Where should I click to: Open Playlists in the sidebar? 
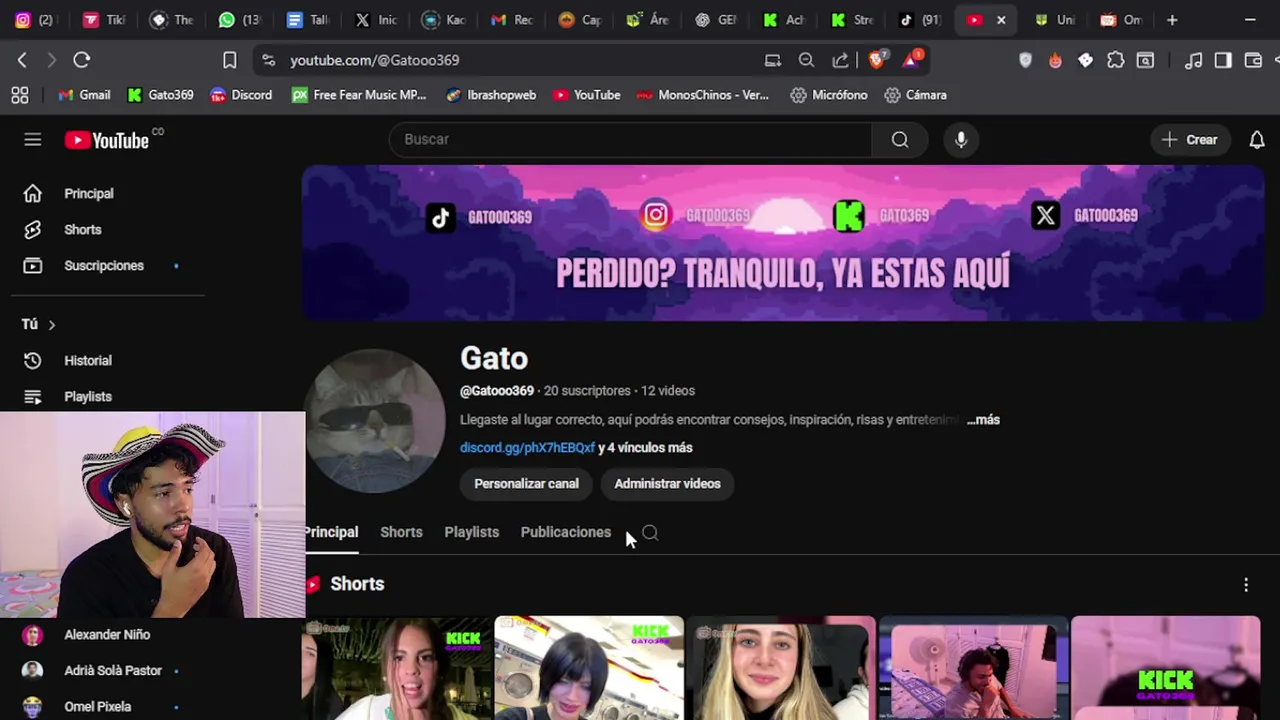pyautogui.click(x=88, y=397)
